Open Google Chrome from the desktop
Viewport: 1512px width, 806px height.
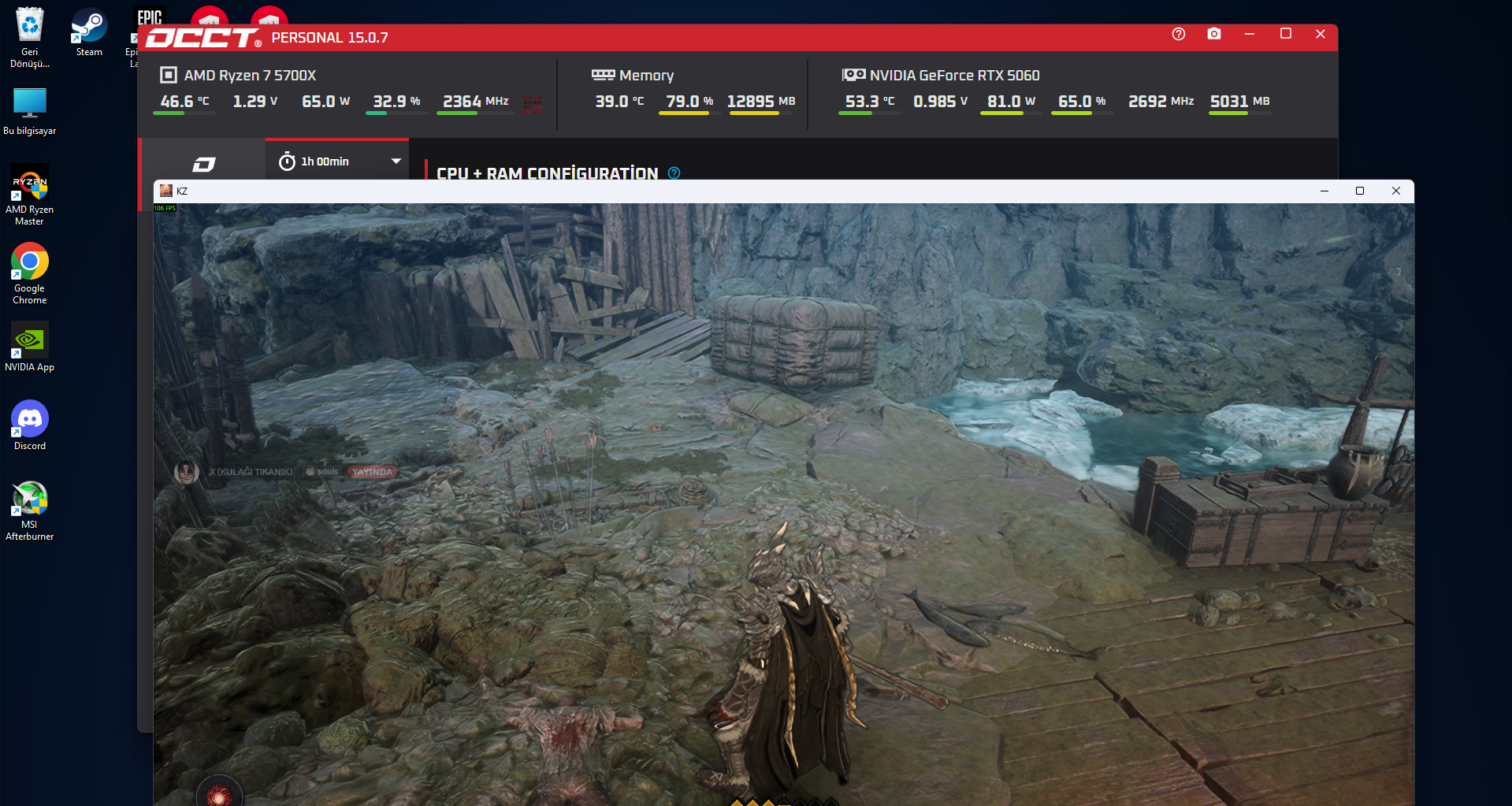pyautogui.click(x=30, y=273)
